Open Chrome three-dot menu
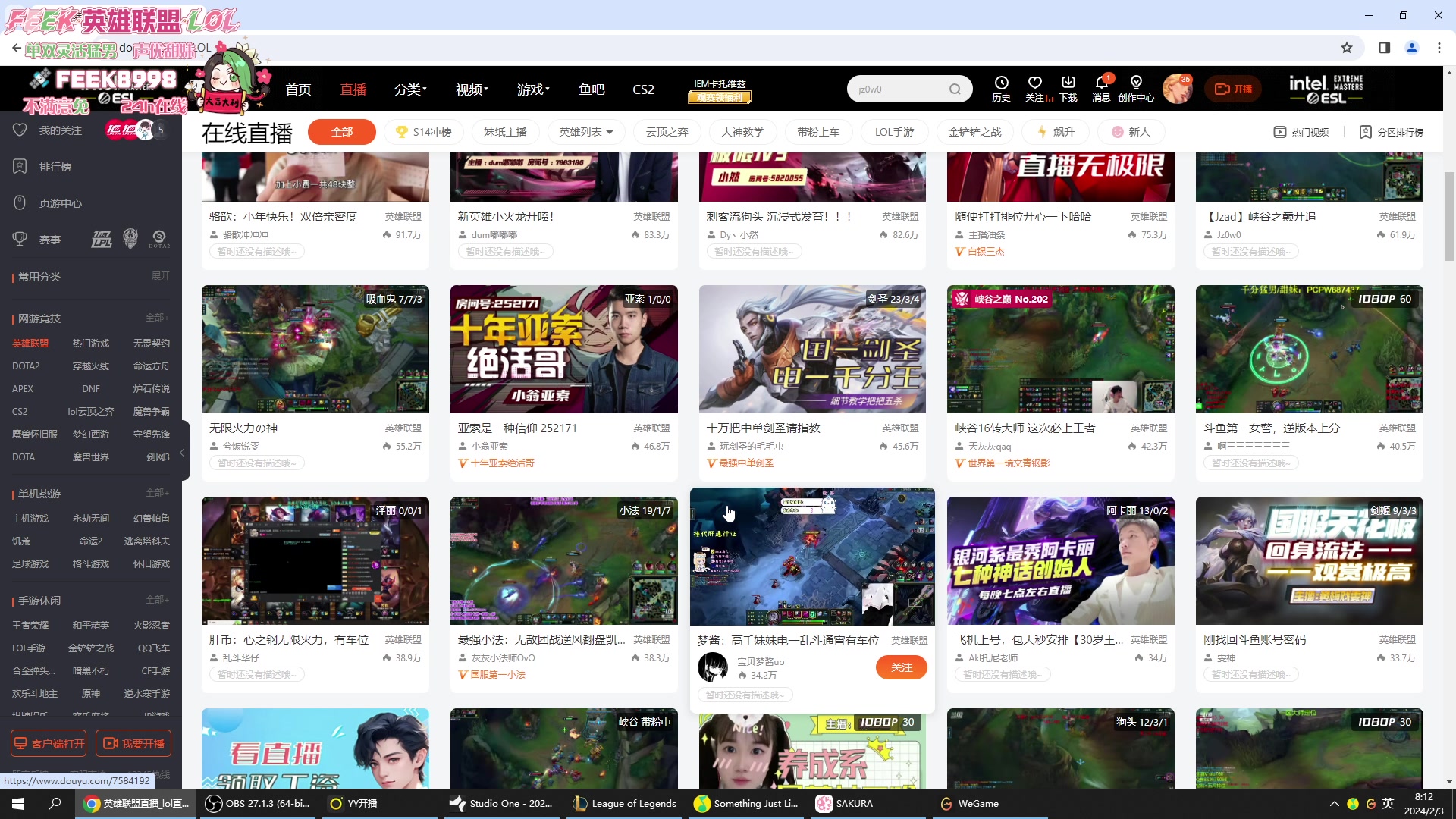This screenshot has width=1456, height=819. [x=1439, y=48]
